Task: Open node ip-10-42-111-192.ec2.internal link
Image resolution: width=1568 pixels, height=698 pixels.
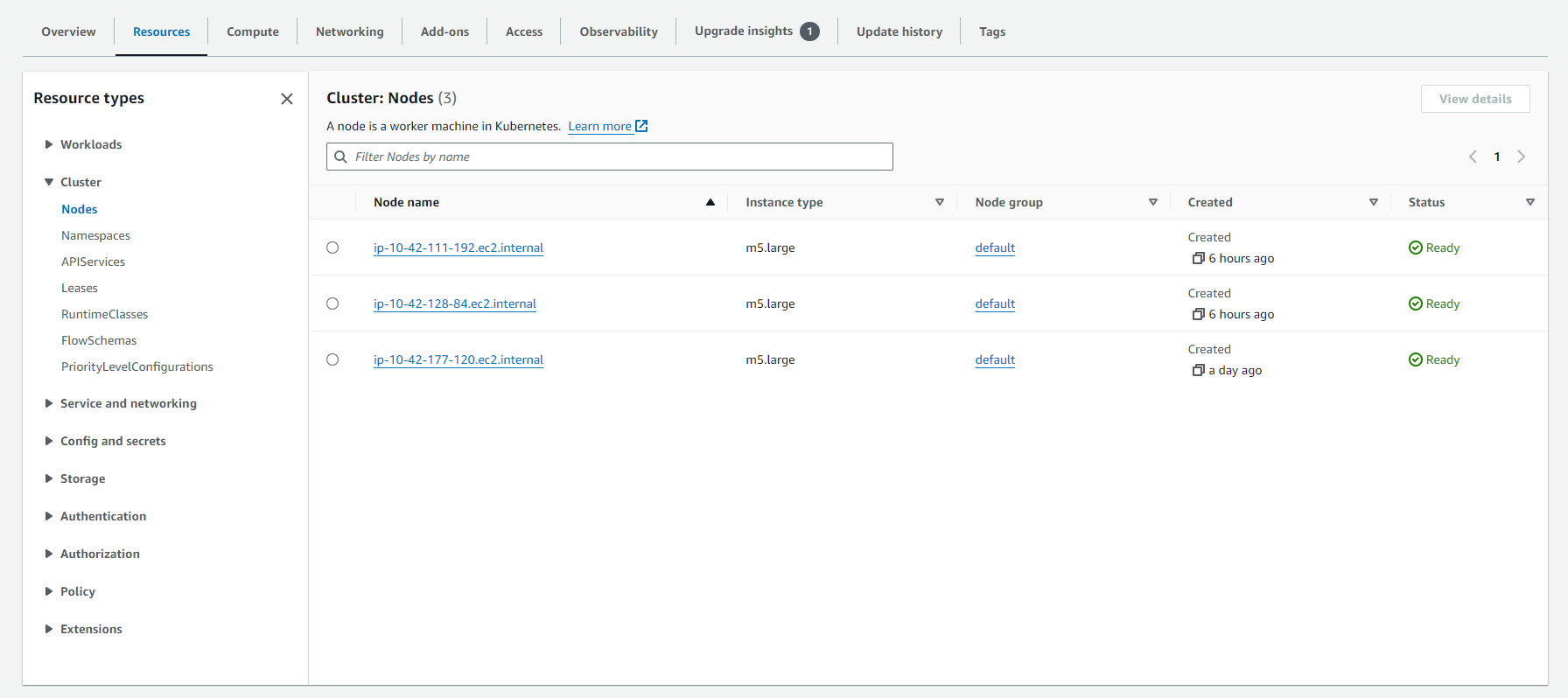Action: [x=458, y=248]
